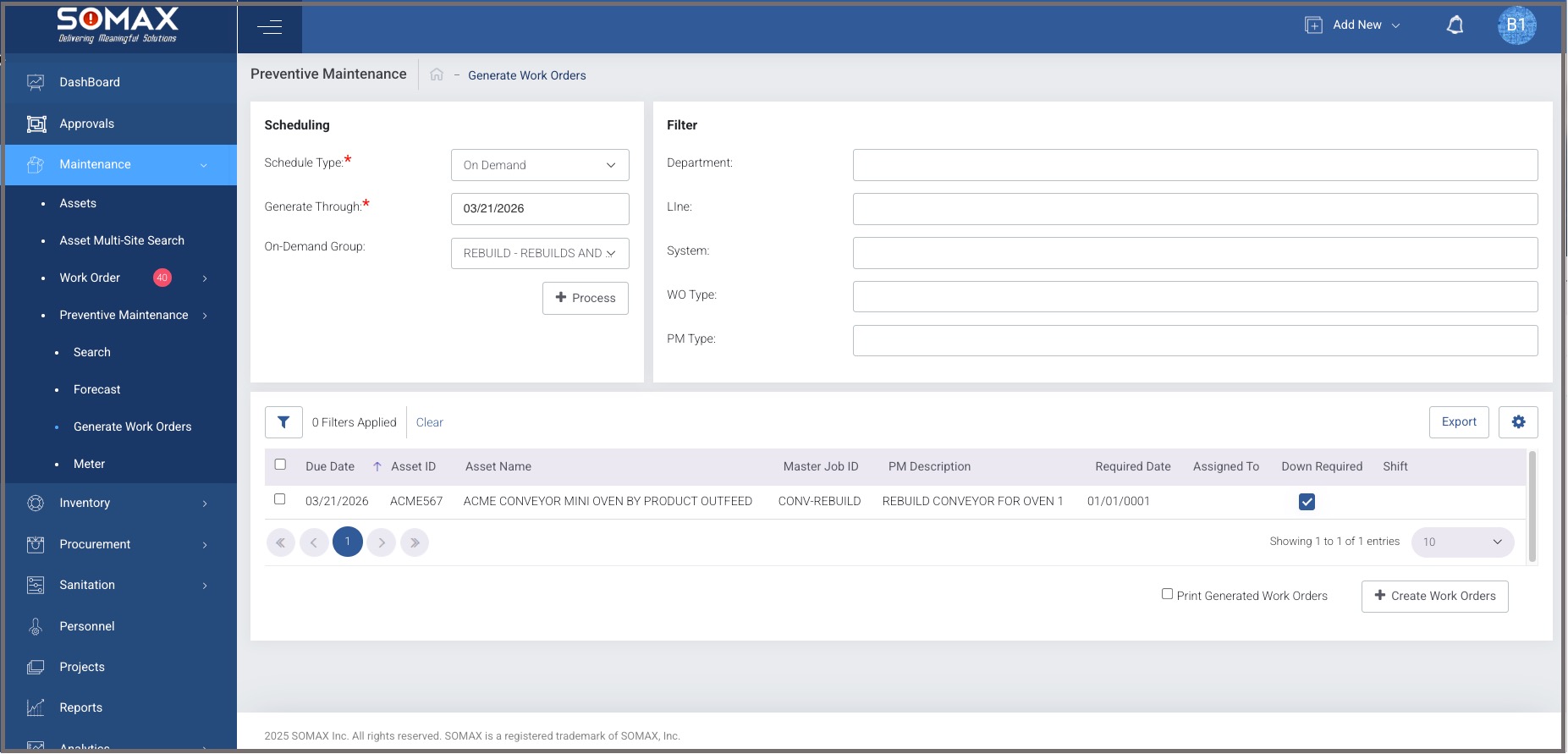Viewport: 1568px width, 754px height.
Task: Change the entries per page dropdown
Action: click(1462, 542)
